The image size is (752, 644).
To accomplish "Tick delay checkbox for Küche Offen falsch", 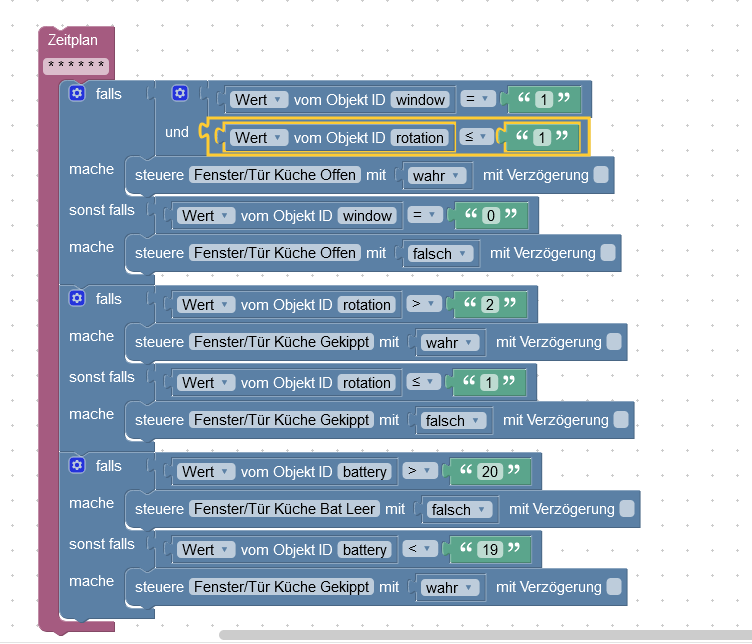I will [608, 253].
